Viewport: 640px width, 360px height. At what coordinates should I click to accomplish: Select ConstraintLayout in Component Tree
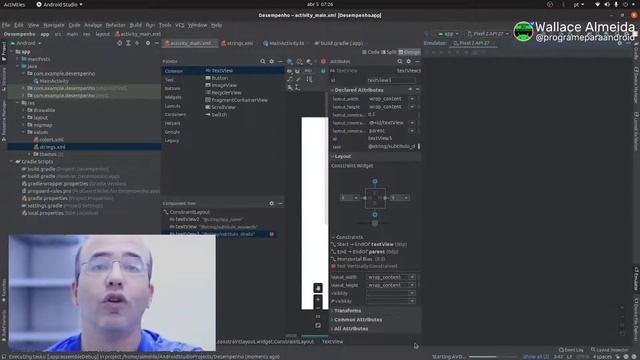186,212
